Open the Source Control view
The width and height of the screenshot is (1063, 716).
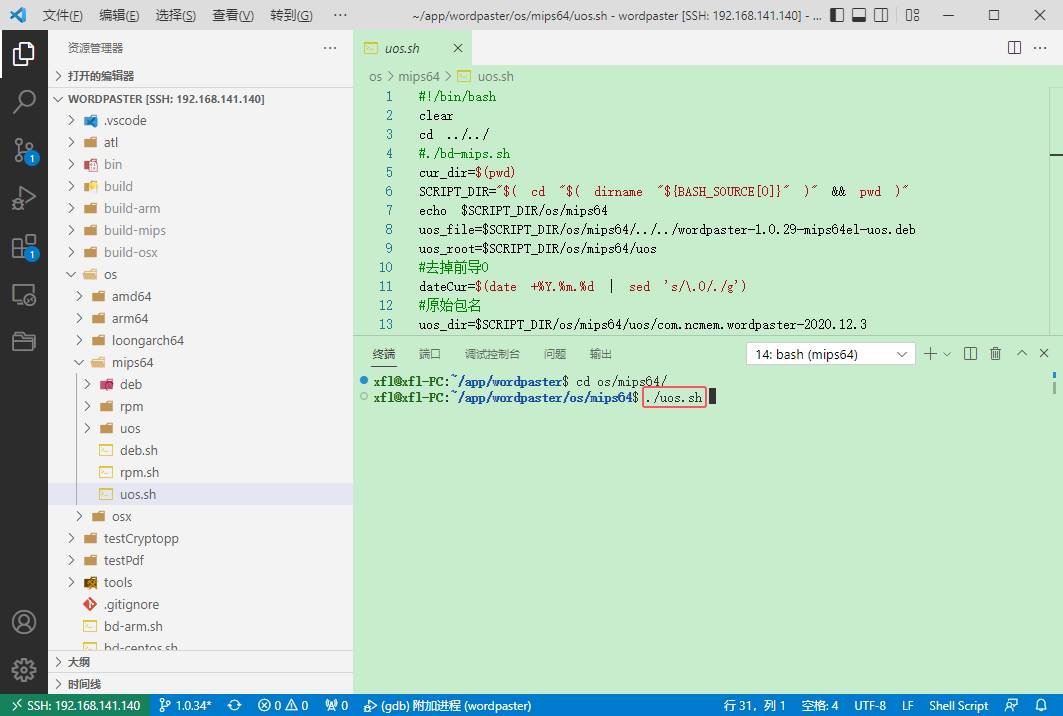click(x=24, y=150)
